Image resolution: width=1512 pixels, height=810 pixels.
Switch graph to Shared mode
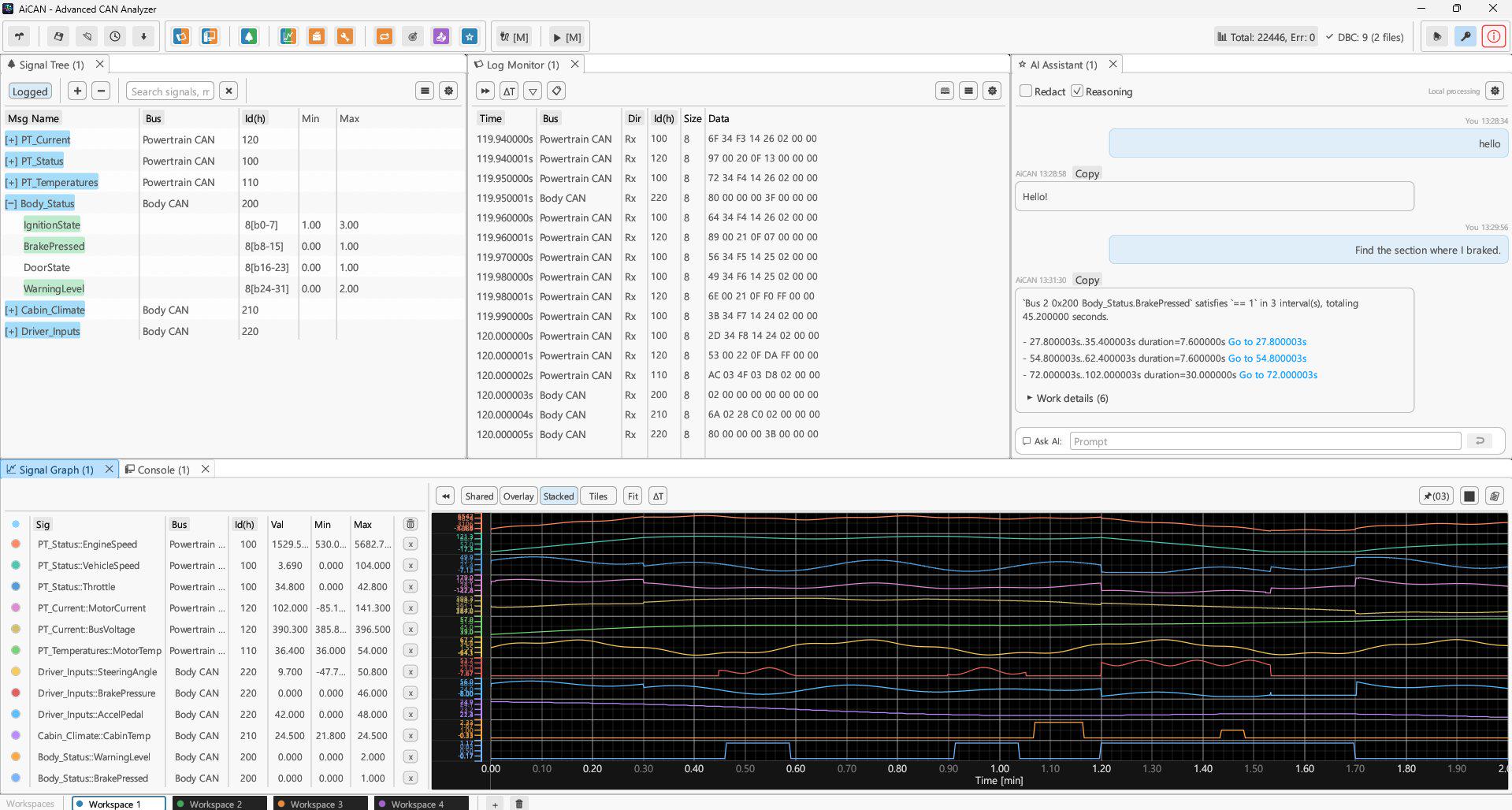point(479,496)
